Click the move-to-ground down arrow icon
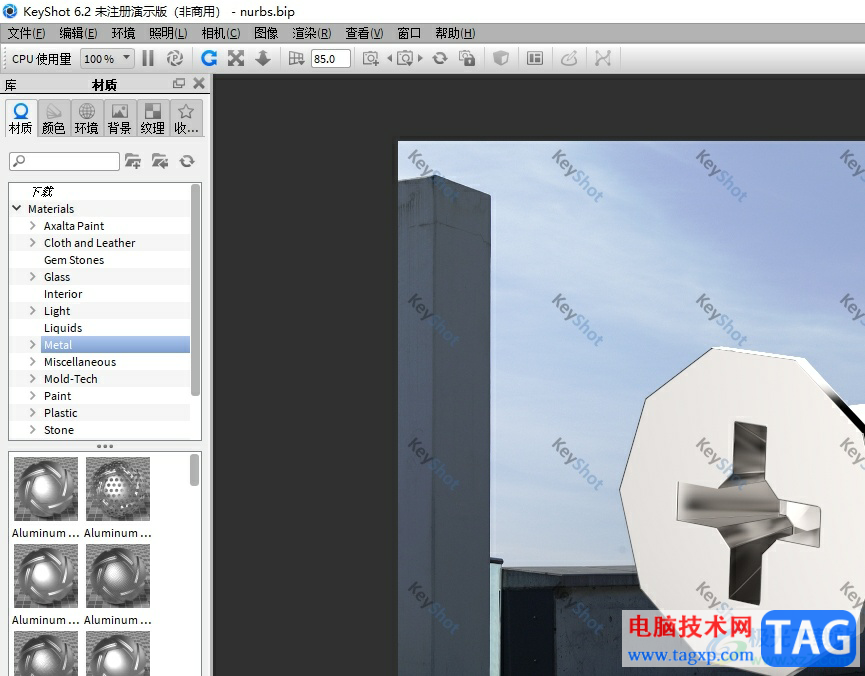This screenshot has height=676, width=865. 263,58
